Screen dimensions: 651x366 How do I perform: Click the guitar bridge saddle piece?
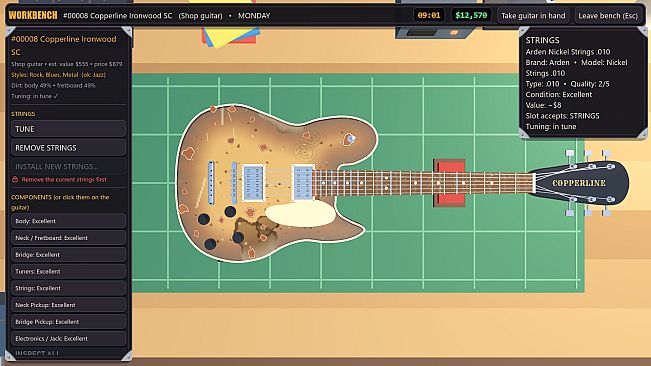click(234, 183)
